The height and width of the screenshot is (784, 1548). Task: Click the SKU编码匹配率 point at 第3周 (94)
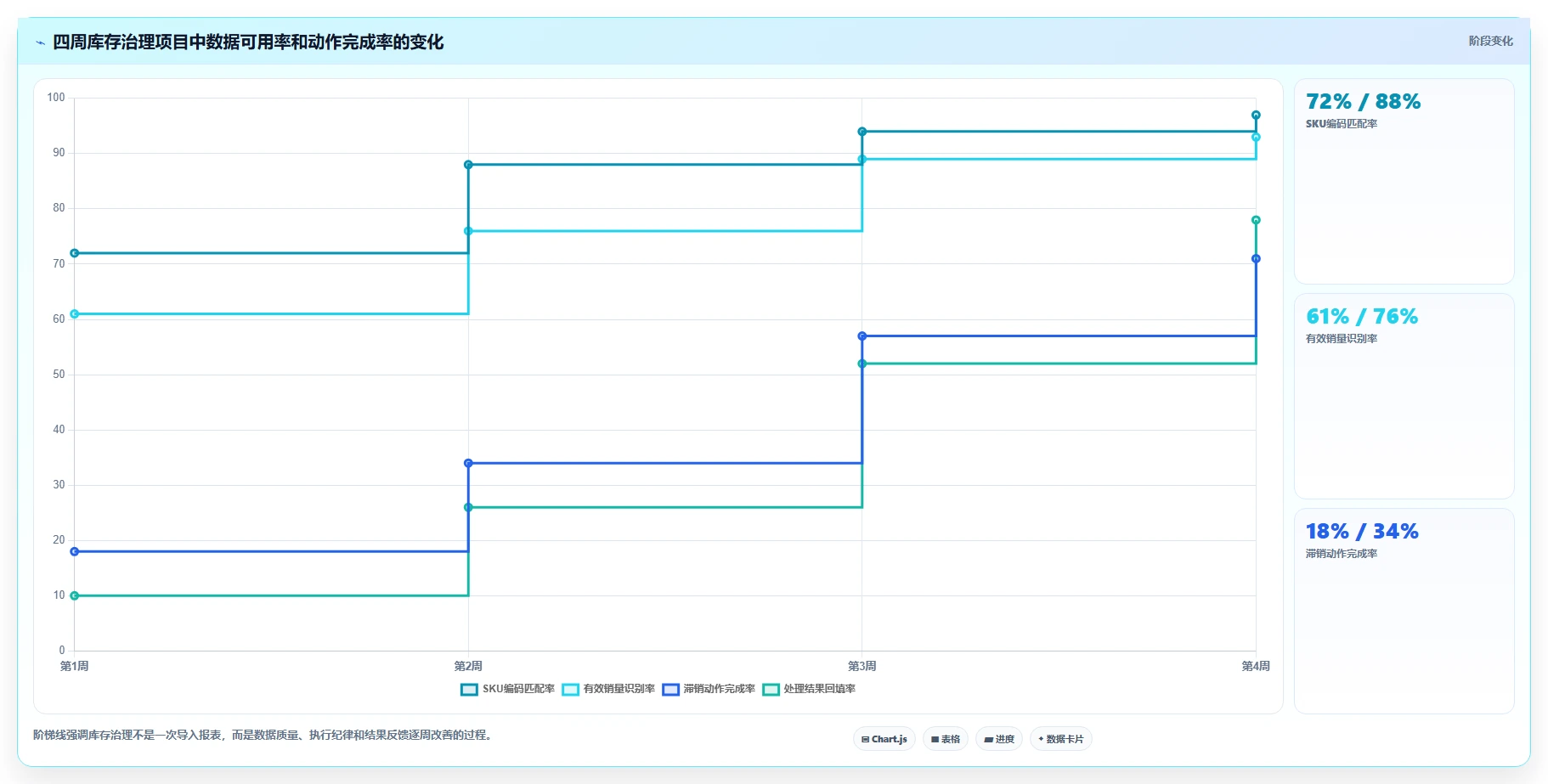(862, 132)
